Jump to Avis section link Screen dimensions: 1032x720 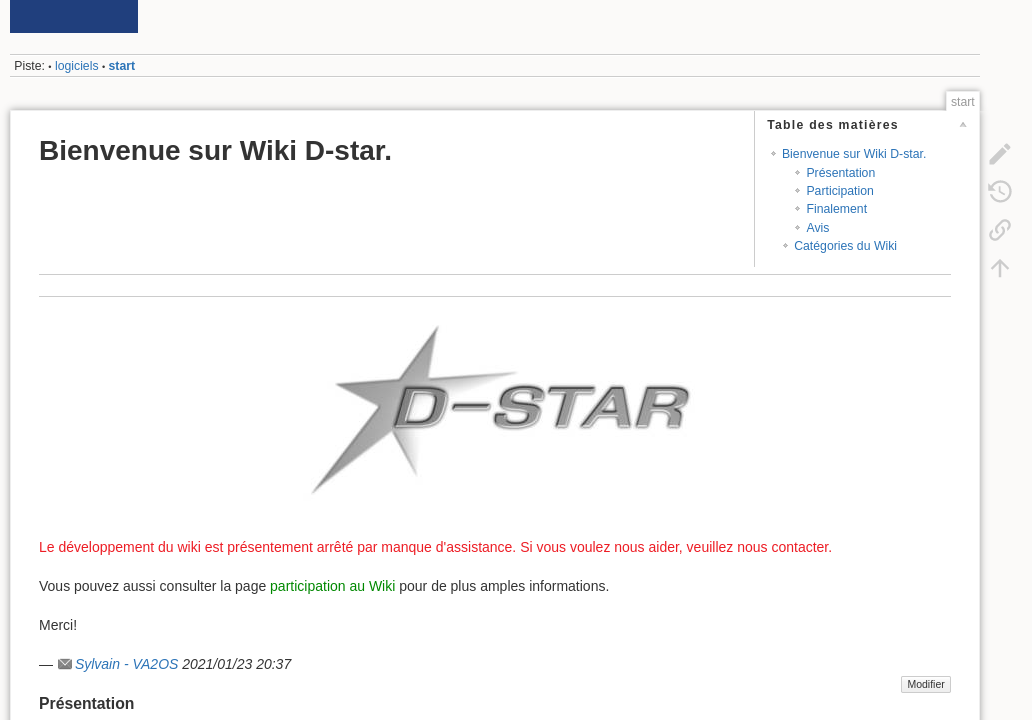(x=817, y=228)
